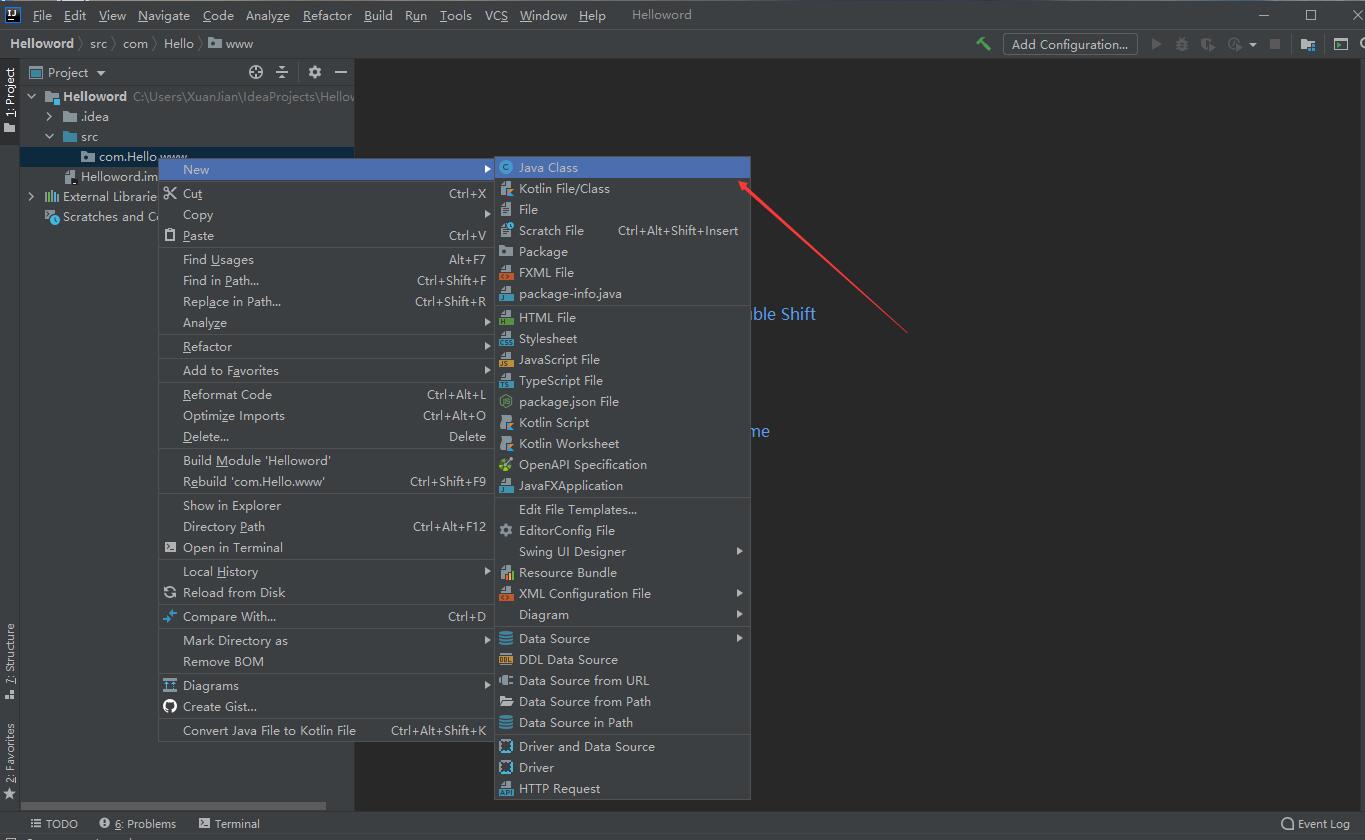The height and width of the screenshot is (840, 1365).
Task: Open the TODO tool window
Action: coord(54,824)
